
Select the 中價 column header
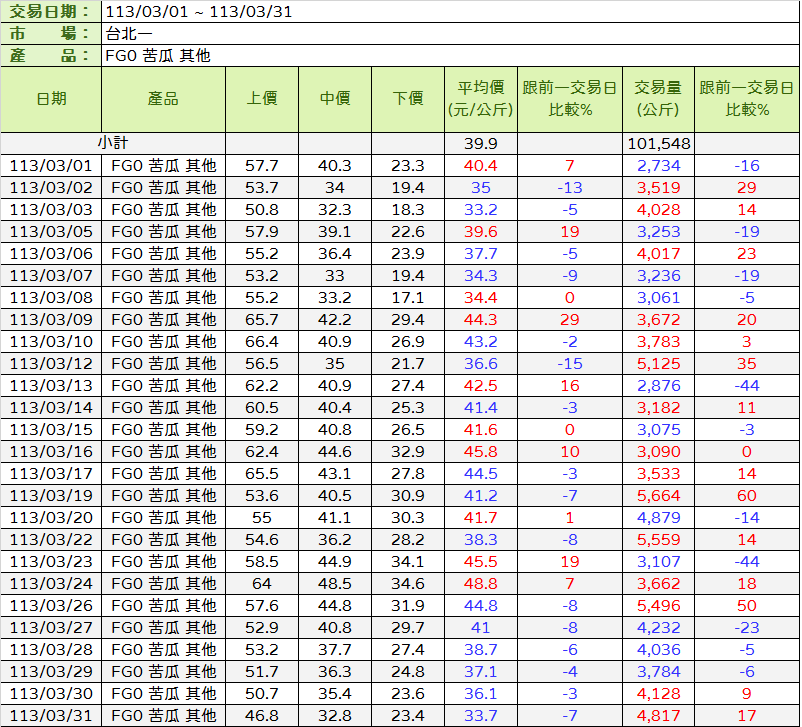click(x=335, y=99)
